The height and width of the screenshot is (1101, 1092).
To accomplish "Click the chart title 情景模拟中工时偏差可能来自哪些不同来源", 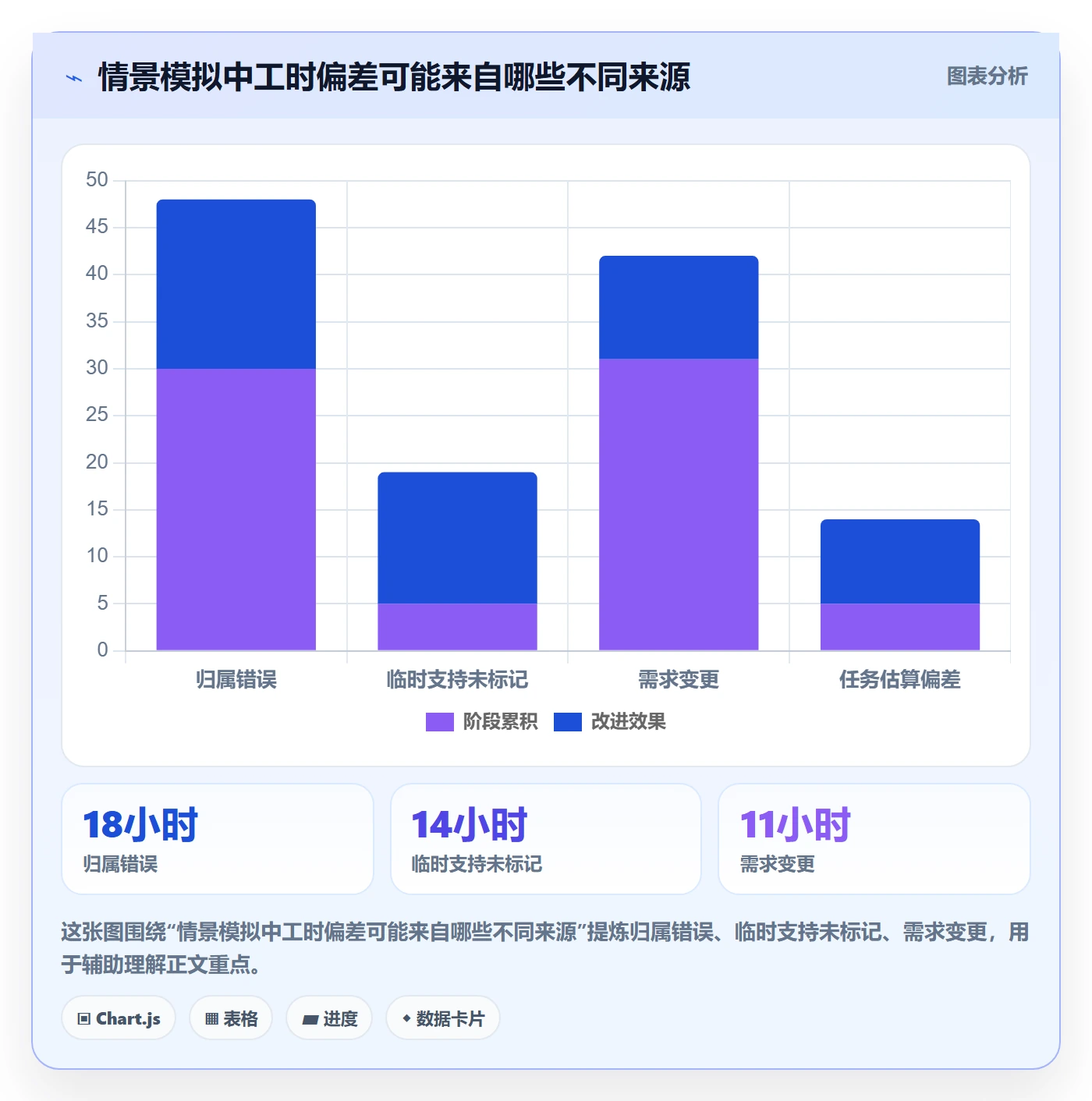I will (x=394, y=77).
